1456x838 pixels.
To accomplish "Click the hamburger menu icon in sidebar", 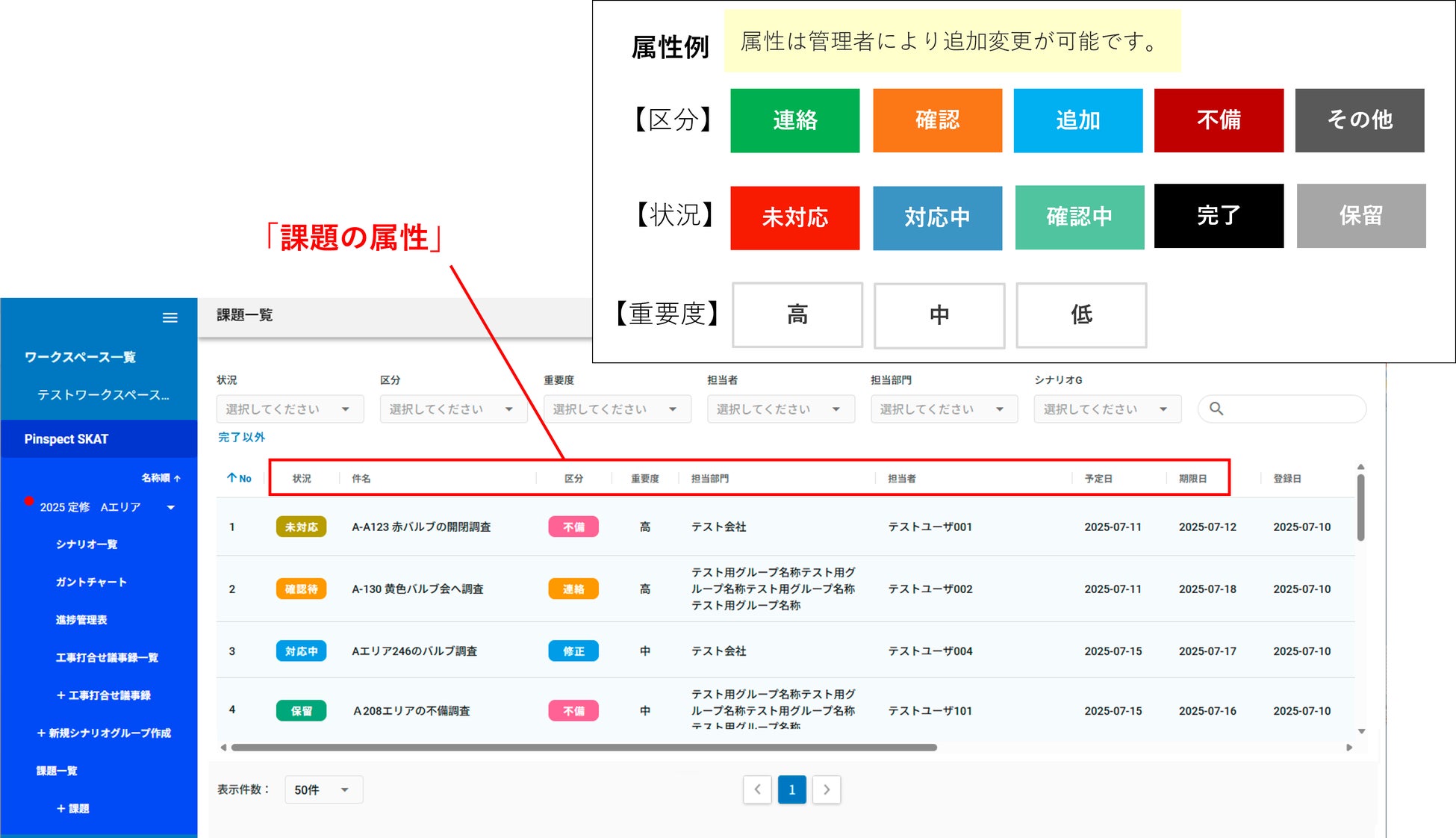I will point(170,317).
